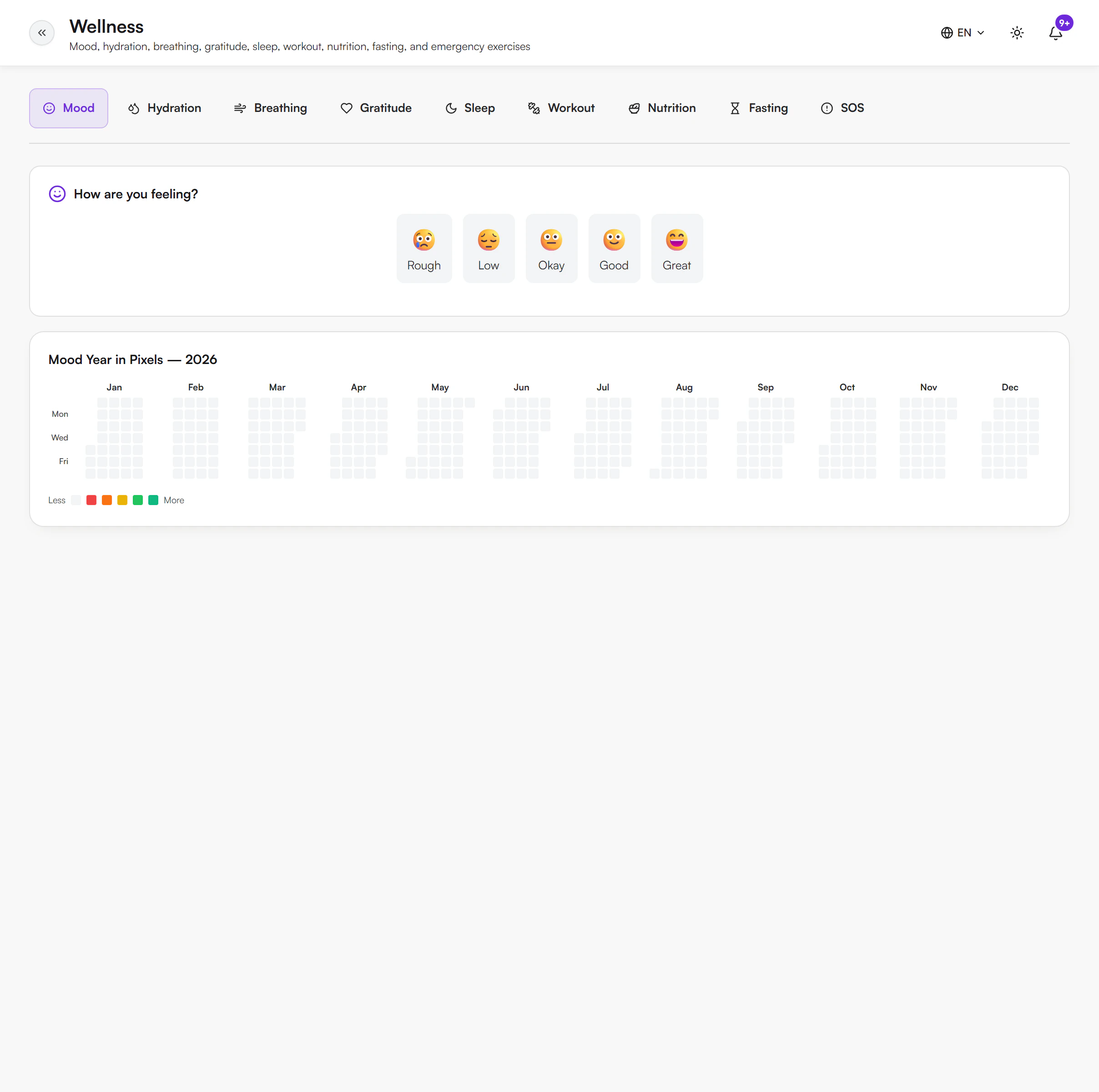This screenshot has height=1092, width=1099.
Task: Click the globe language icon
Action: 947,33
